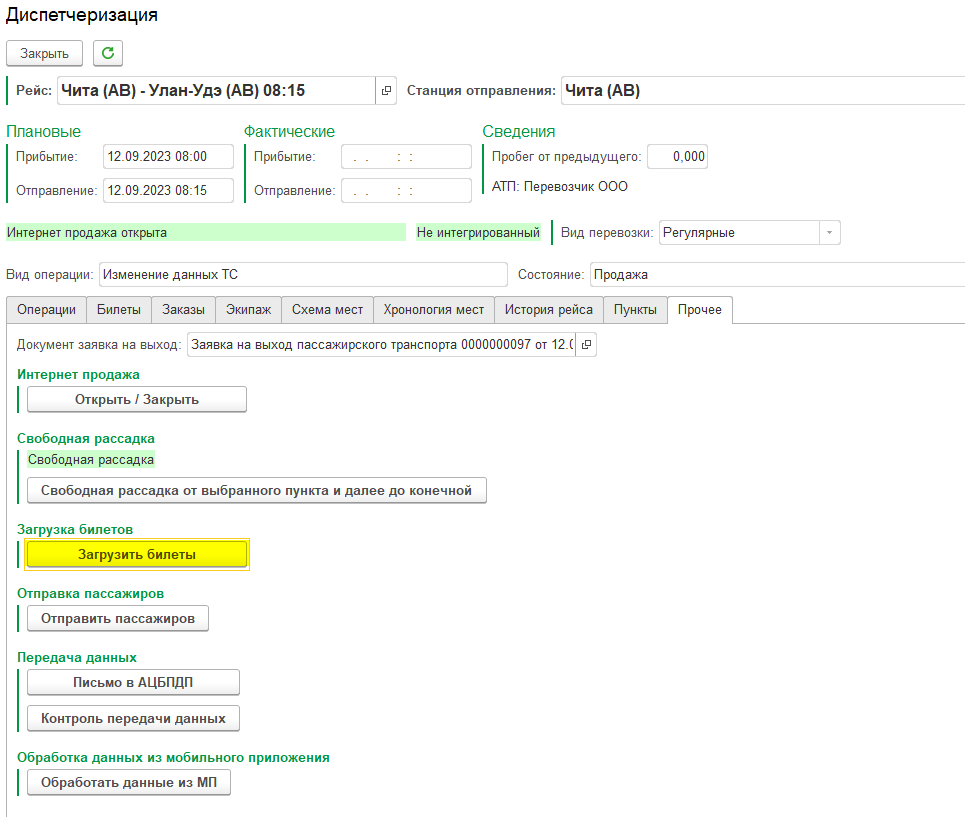Open the Схема мест tab
Viewport: 965px width, 817px height.
pos(327,310)
